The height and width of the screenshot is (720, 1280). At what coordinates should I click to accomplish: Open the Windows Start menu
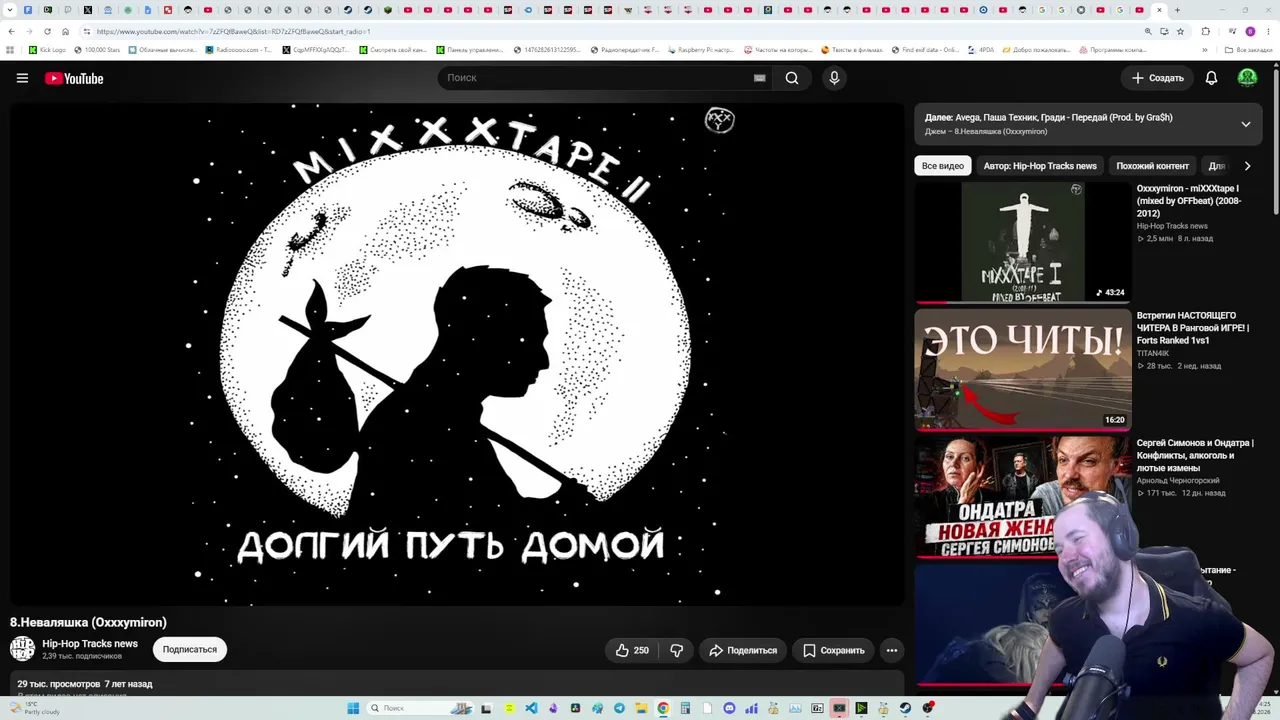[353, 708]
